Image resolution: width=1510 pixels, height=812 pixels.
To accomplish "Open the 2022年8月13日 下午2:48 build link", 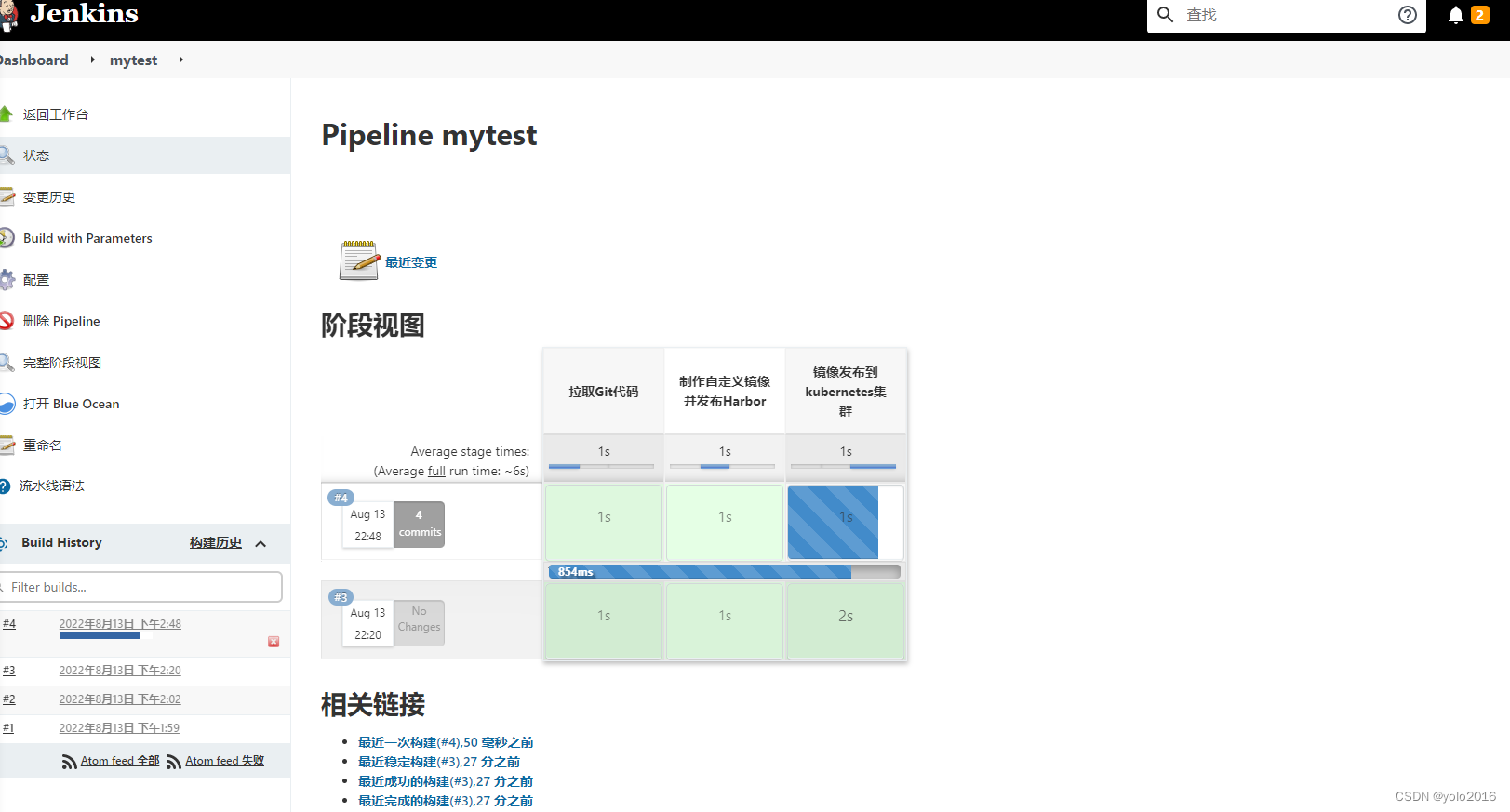I will pos(120,623).
